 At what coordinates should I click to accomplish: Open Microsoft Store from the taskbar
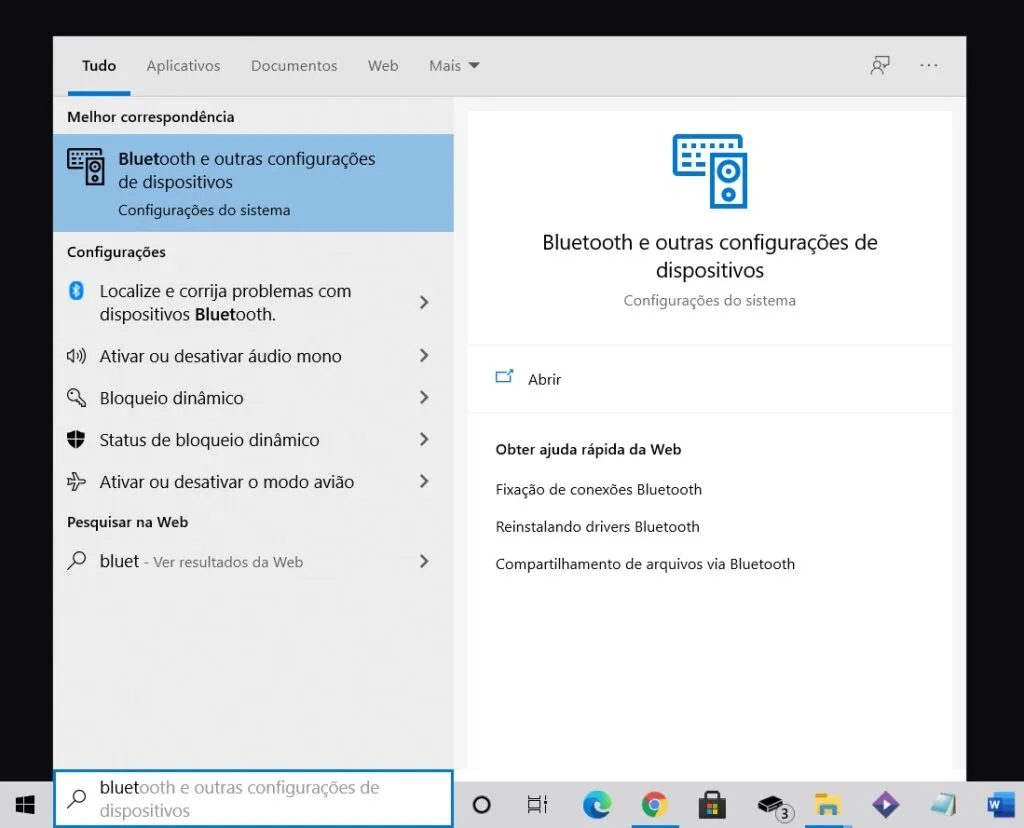[x=712, y=804]
